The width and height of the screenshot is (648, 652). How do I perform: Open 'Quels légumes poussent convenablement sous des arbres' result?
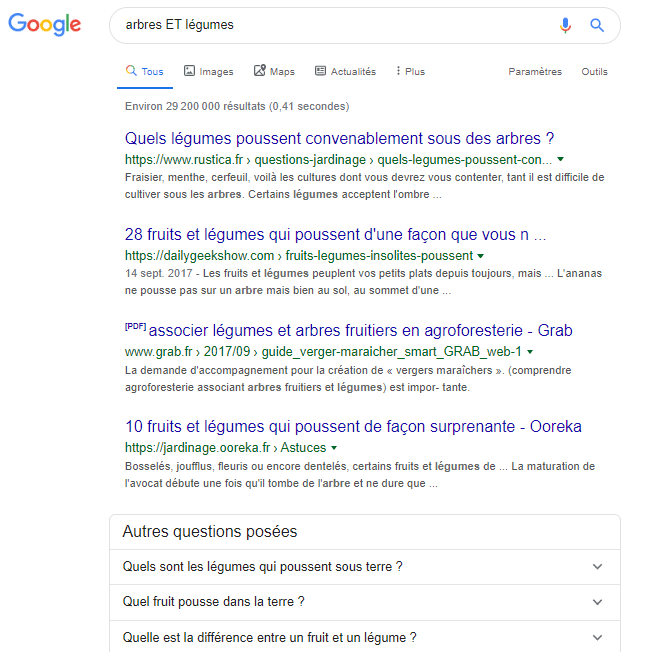coord(339,138)
